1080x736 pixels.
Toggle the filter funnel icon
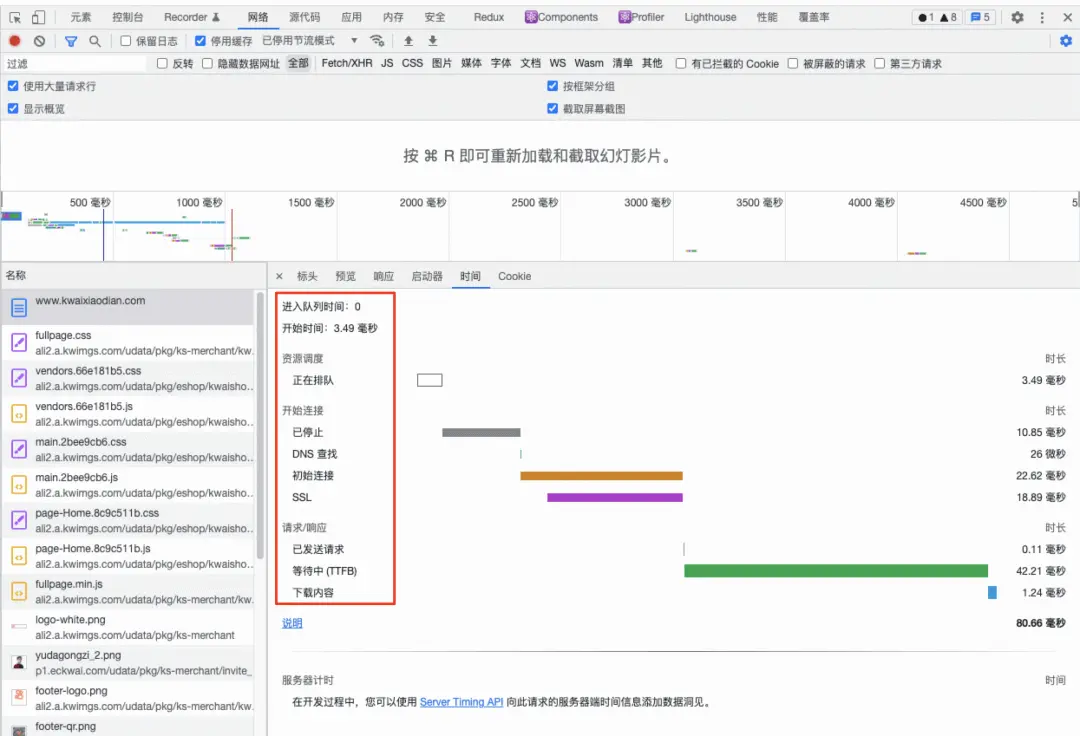70,41
